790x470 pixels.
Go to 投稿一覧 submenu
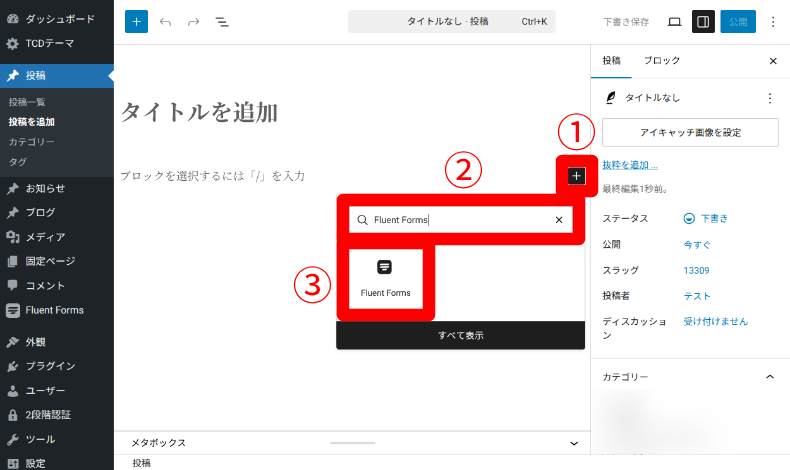[x=27, y=102]
